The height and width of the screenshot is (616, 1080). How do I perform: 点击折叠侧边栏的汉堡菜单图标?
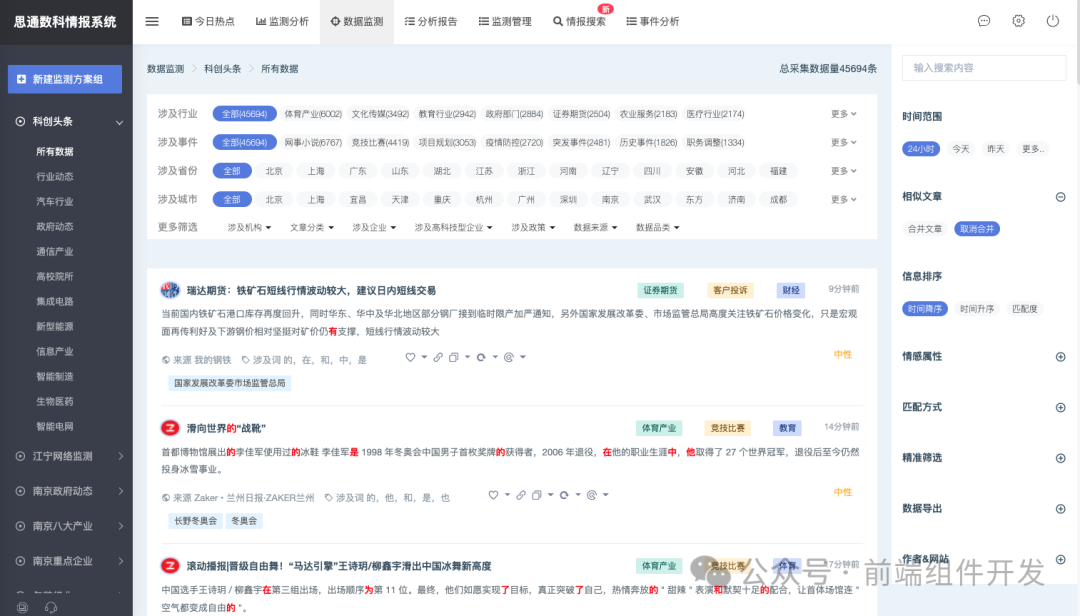tap(152, 20)
